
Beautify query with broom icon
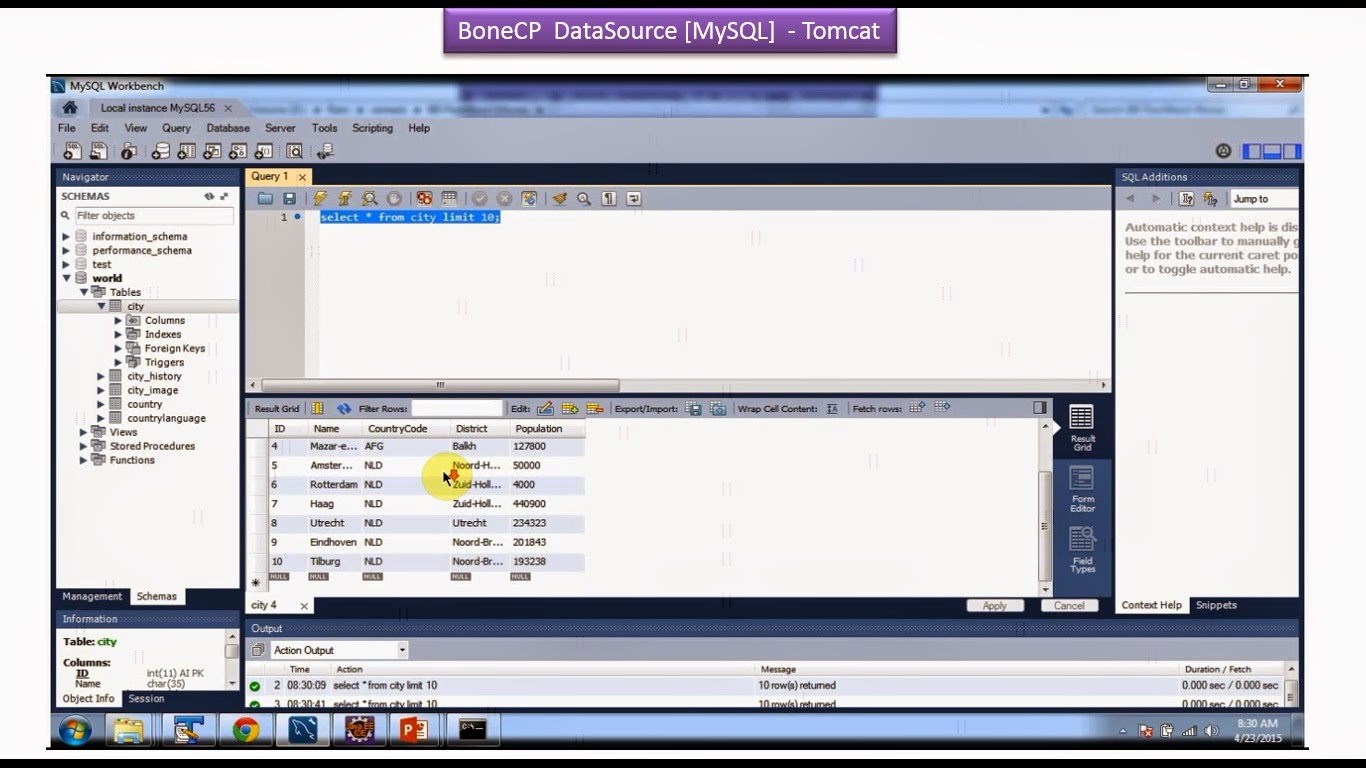(x=559, y=198)
